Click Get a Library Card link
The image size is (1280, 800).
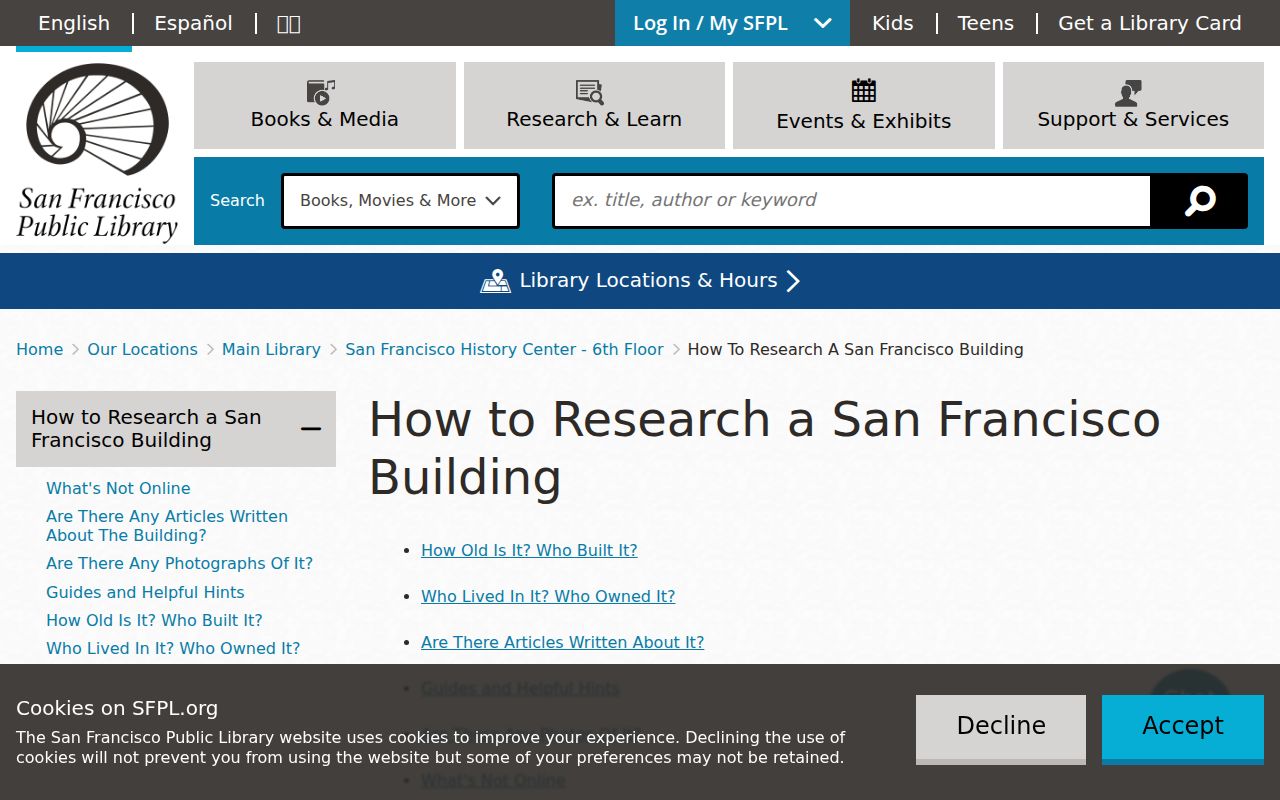point(1150,23)
